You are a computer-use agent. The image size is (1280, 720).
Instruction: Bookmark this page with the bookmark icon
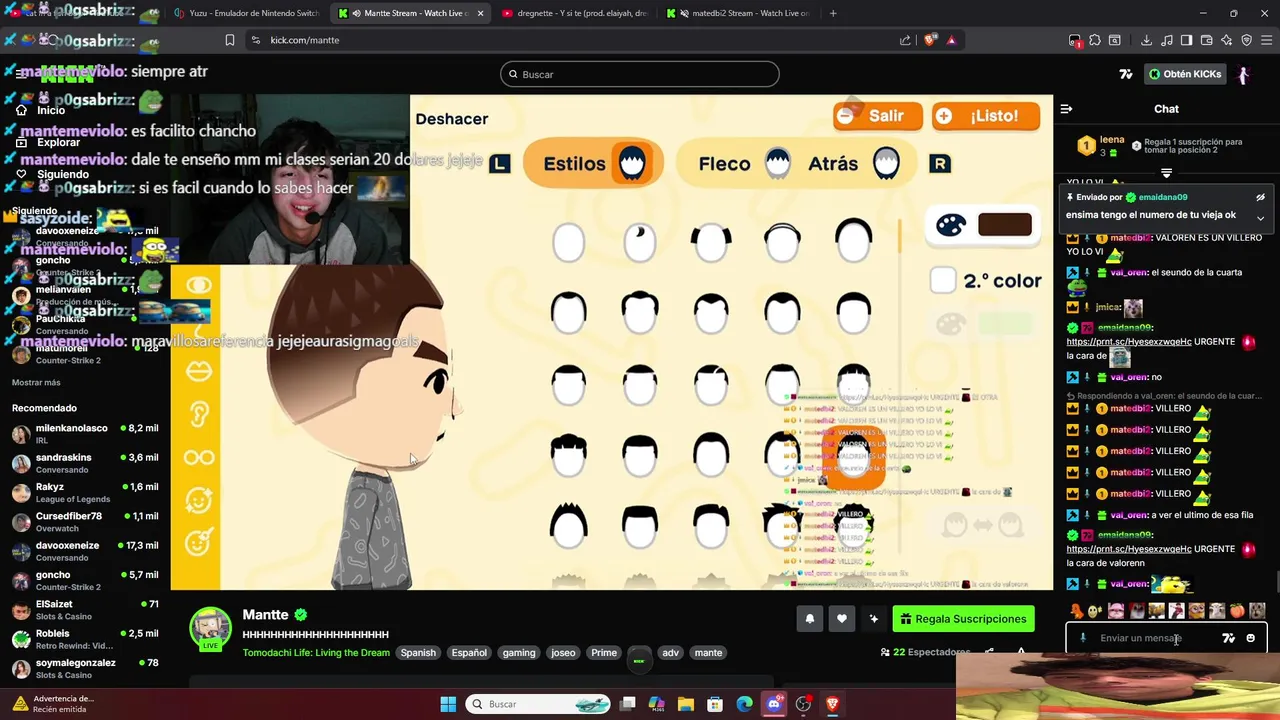(230, 40)
